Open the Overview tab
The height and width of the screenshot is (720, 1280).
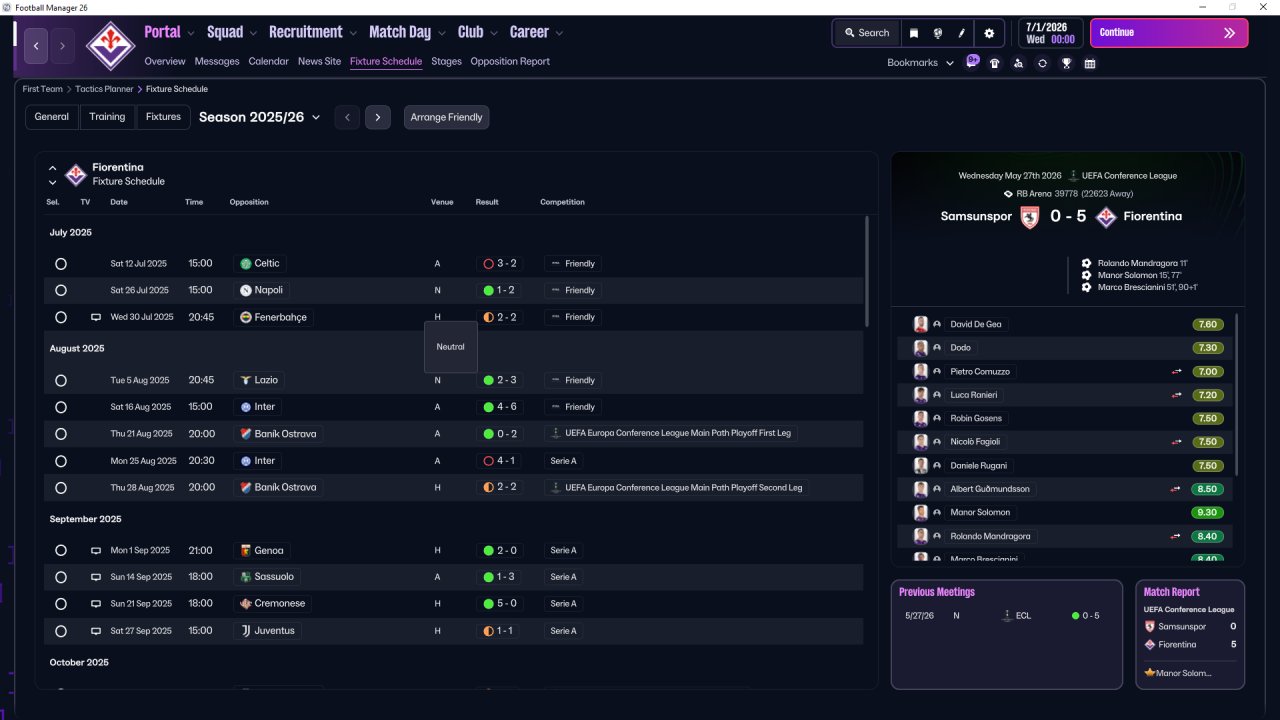(165, 61)
